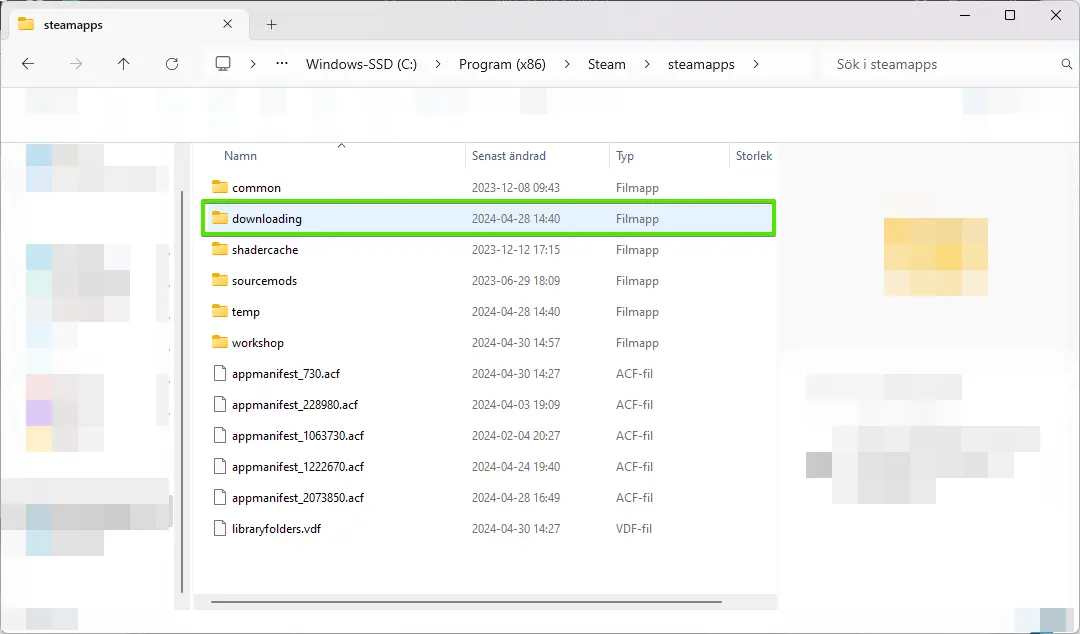The image size is (1080, 634).
Task: Maximize the File Explorer window
Action: pos(1010,15)
